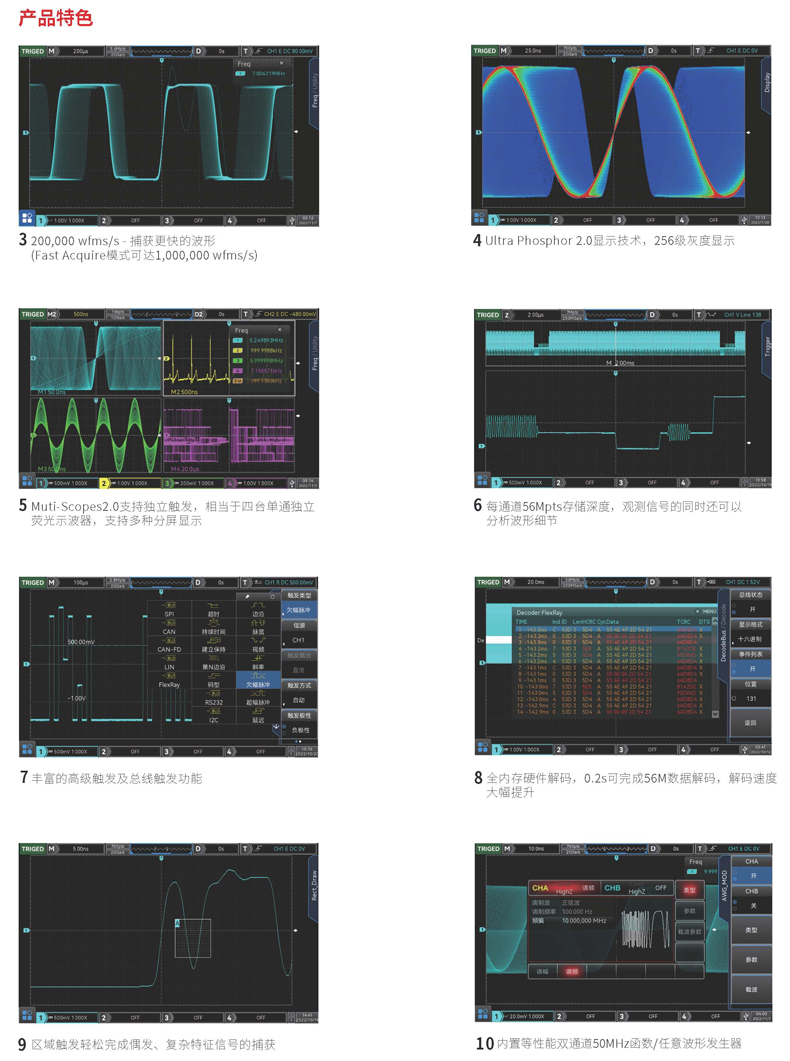This screenshot has height=1061, width=790.
Task: Open the home menu icon in figure 9
Action: pyautogui.click(x=27, y=1015)
